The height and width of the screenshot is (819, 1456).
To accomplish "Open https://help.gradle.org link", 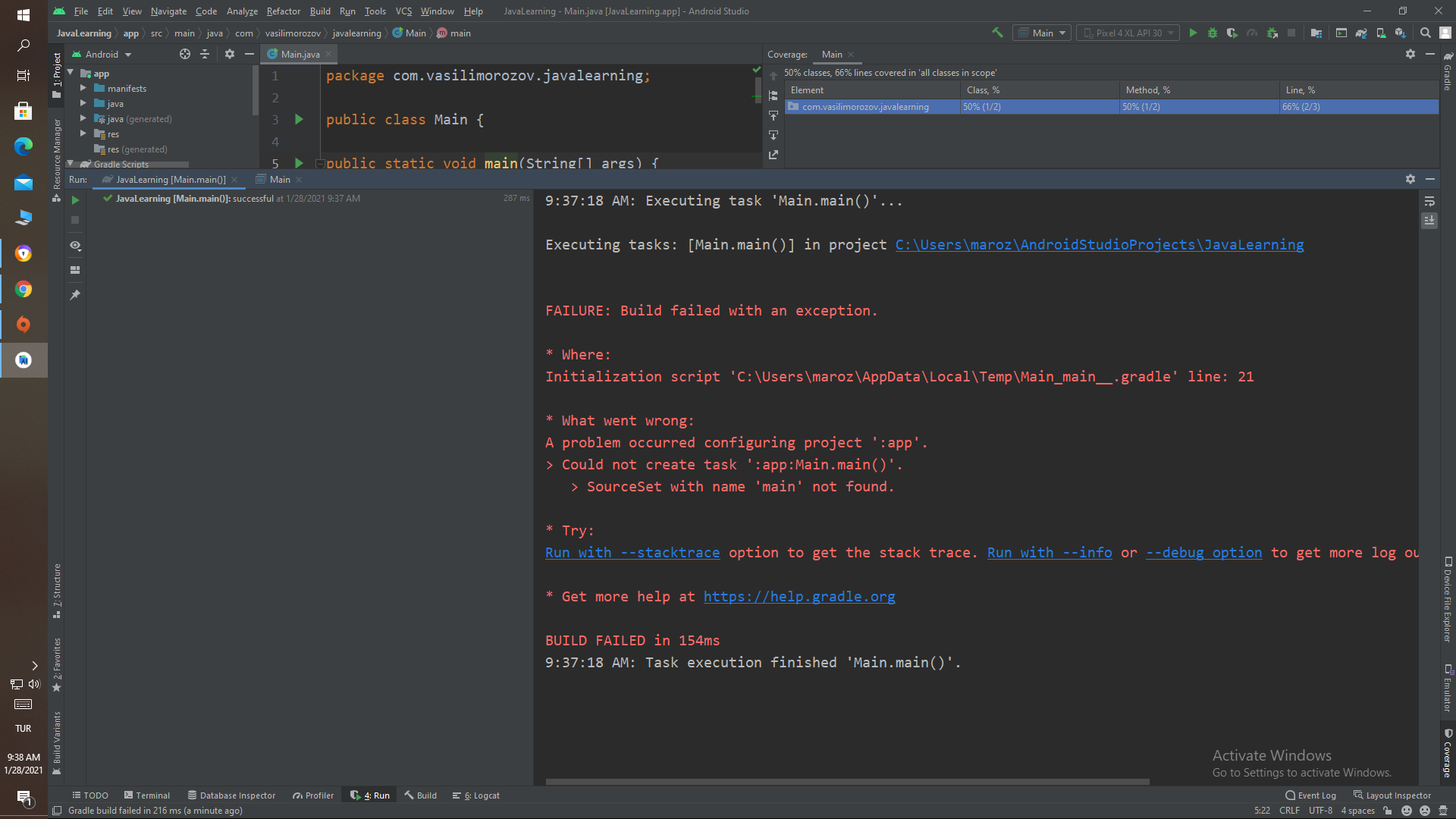I will [x=799, y=597].
